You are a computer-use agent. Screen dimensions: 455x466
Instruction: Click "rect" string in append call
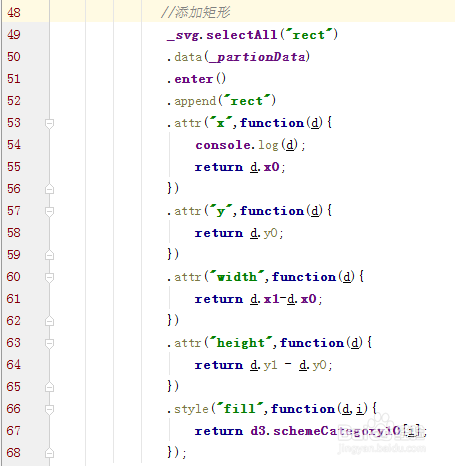(x=247, y=100)
